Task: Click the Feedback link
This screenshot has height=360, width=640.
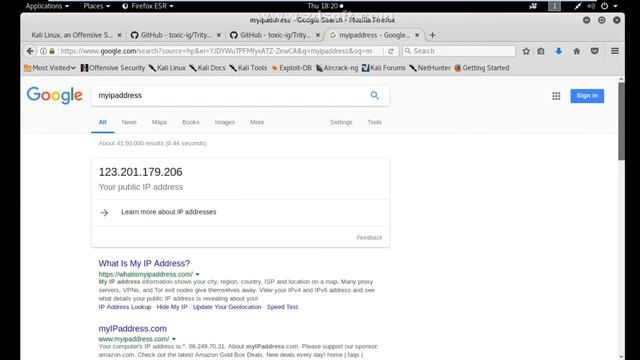Action: (x=369, y=238)
